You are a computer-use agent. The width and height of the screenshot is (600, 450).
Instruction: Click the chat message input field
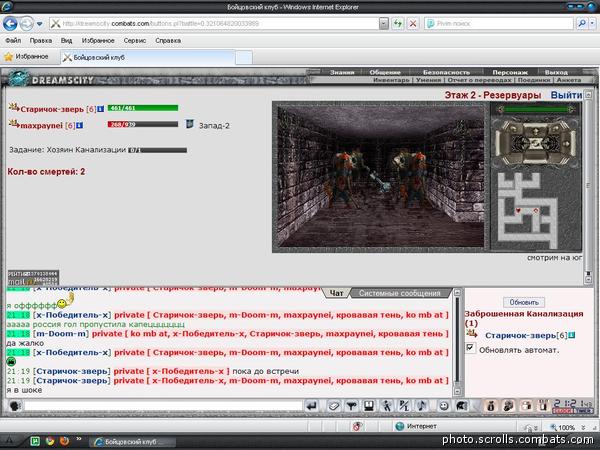click(163, 406)
